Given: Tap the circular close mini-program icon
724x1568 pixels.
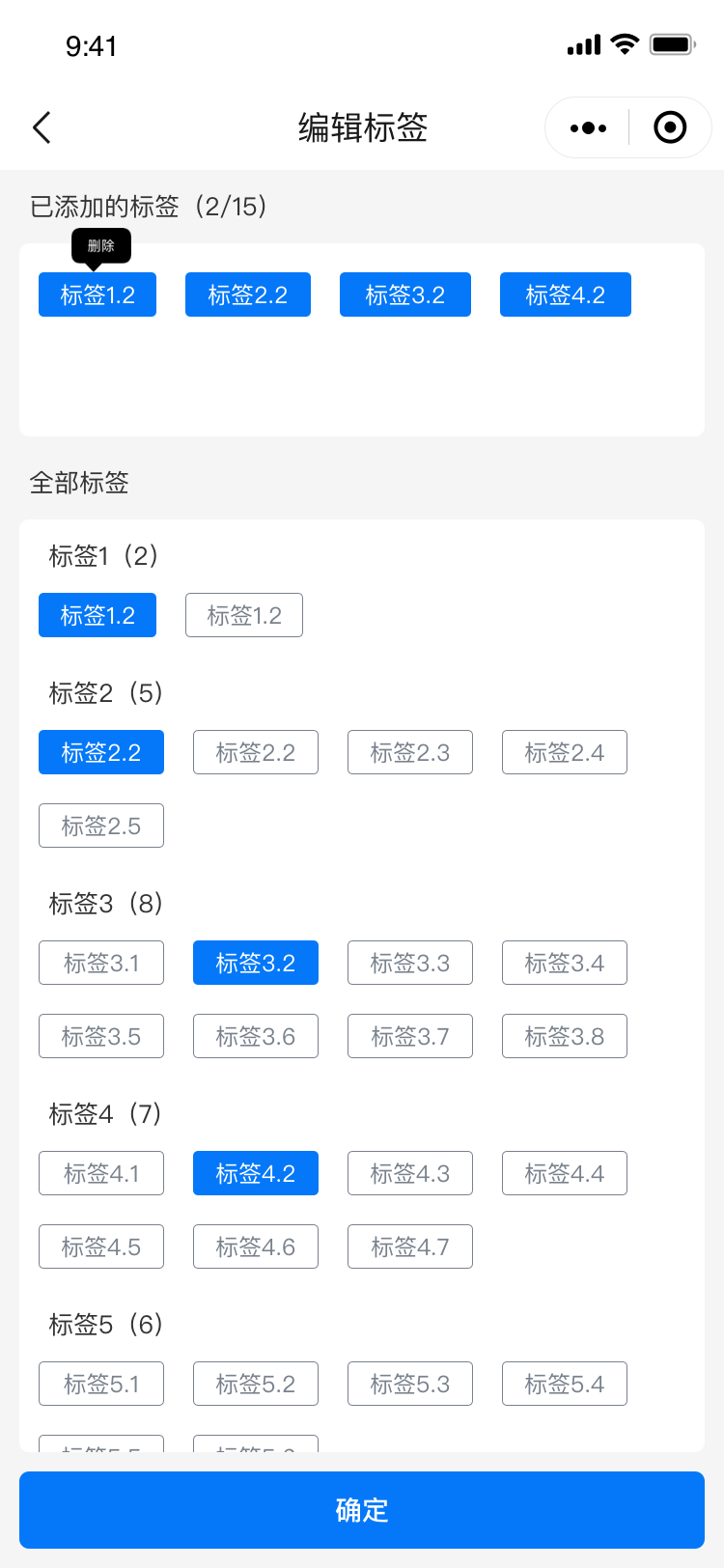Looking at the screenshot, I should coord(670,127).
